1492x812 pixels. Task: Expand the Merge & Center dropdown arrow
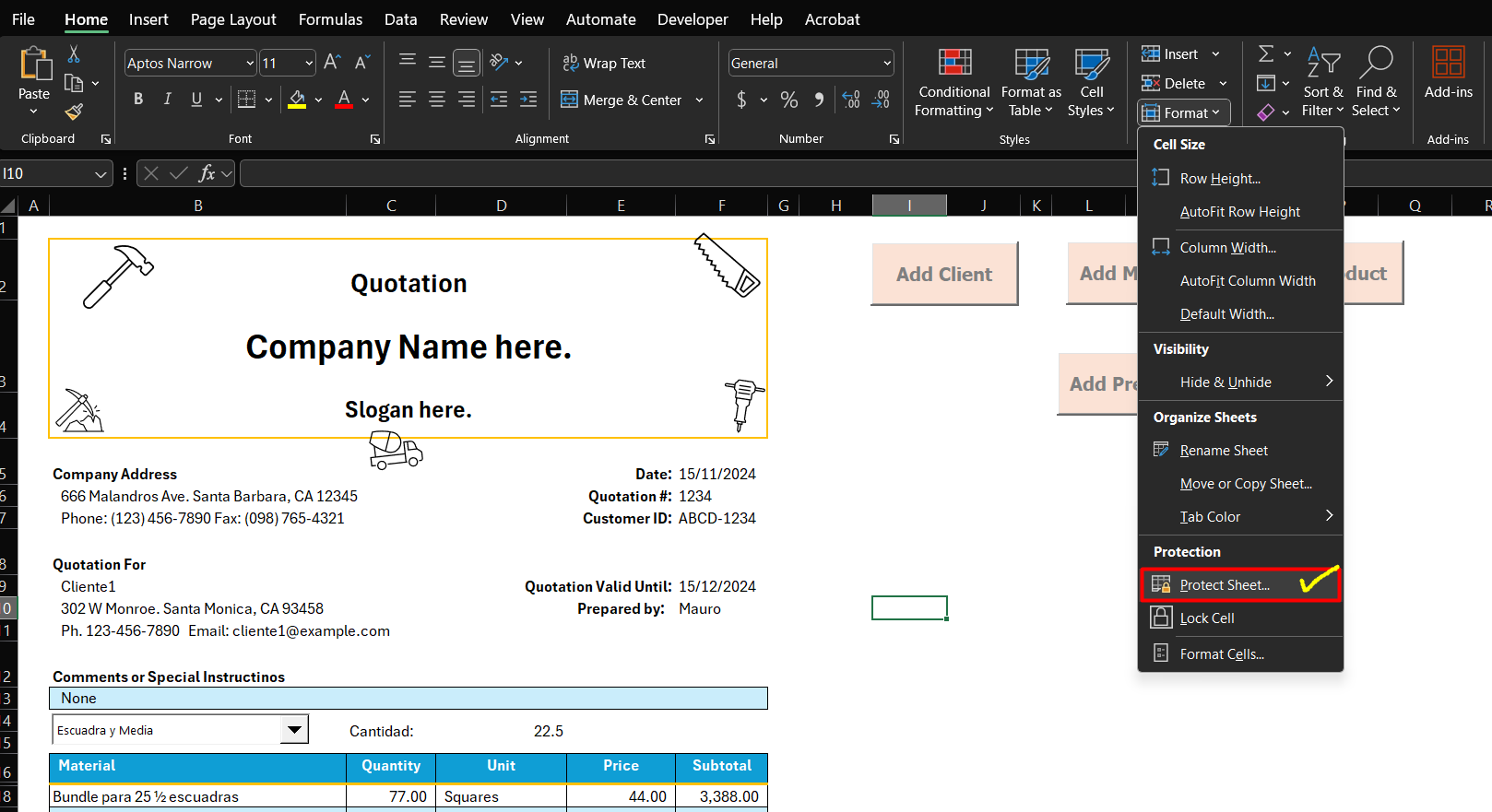(699, 100)
